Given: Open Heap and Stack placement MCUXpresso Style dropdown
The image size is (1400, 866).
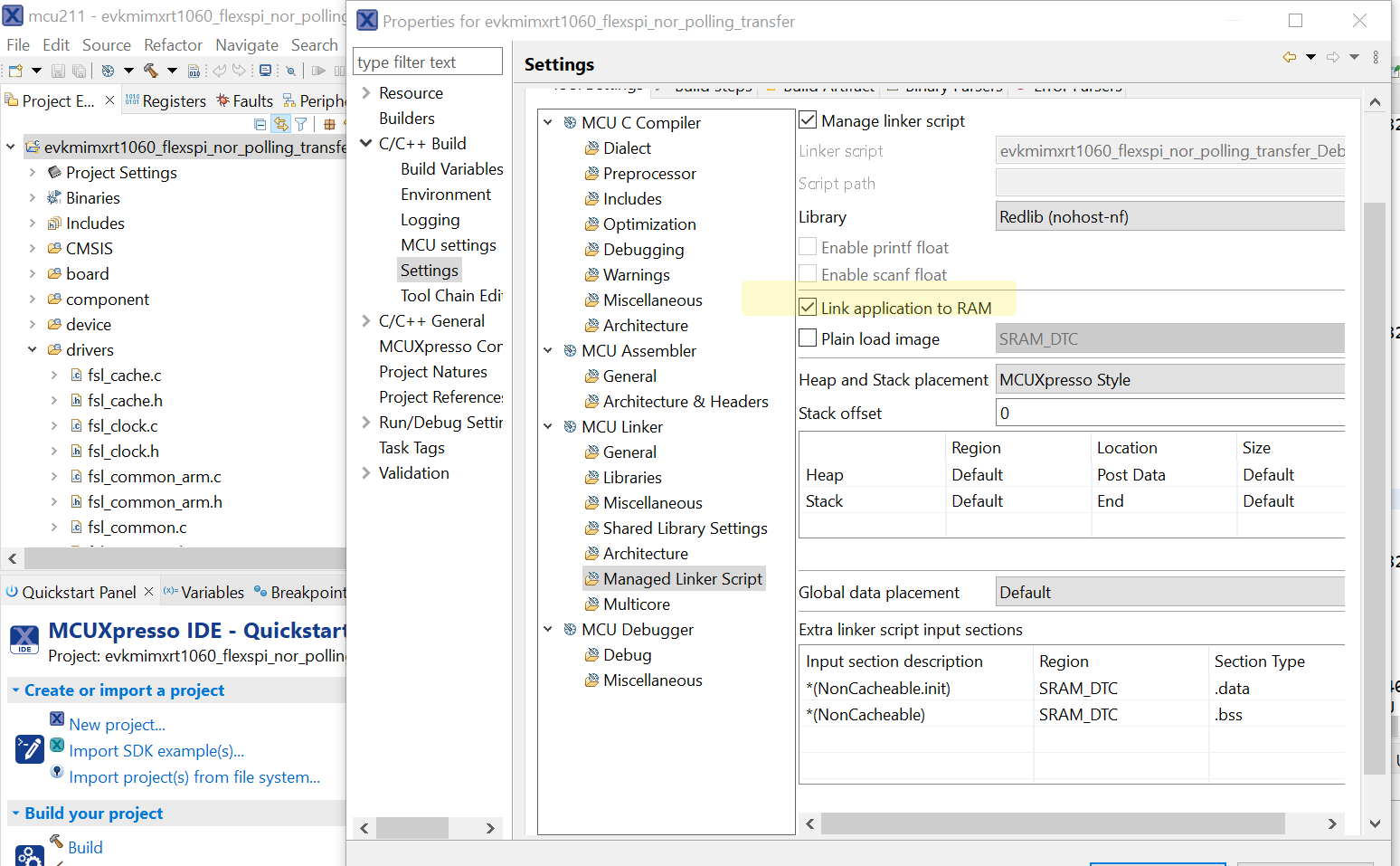Looking at the screenshot, I should coord(1170,380).
